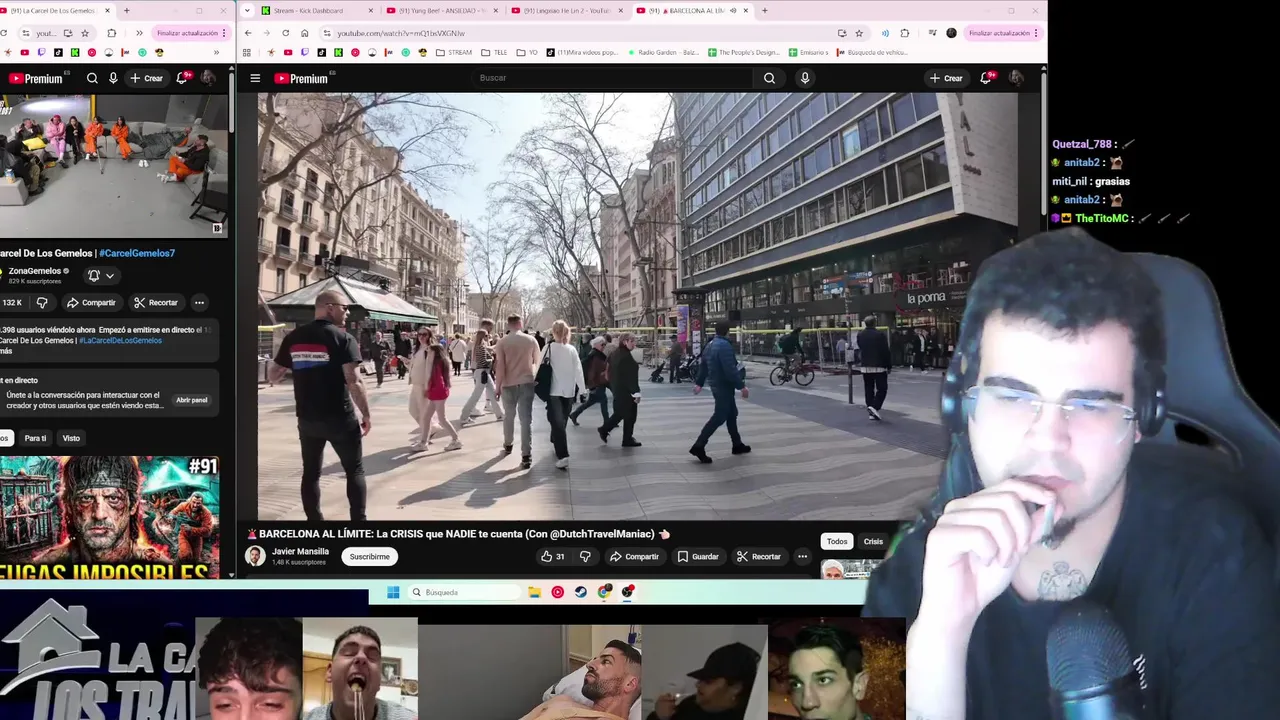The height and width of the screenshot is (720, 1280).
Task: Select the Crisis filter chip
Action: pos(873,541)
